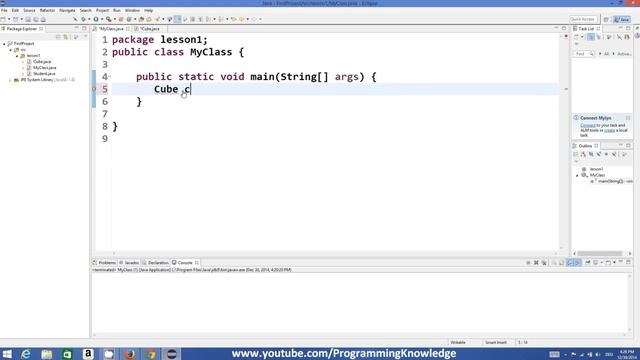Toggle Link with Editor in Package Explorer
Image resolution: width=640 pixels, height=360 pixels.
[65, 37]
